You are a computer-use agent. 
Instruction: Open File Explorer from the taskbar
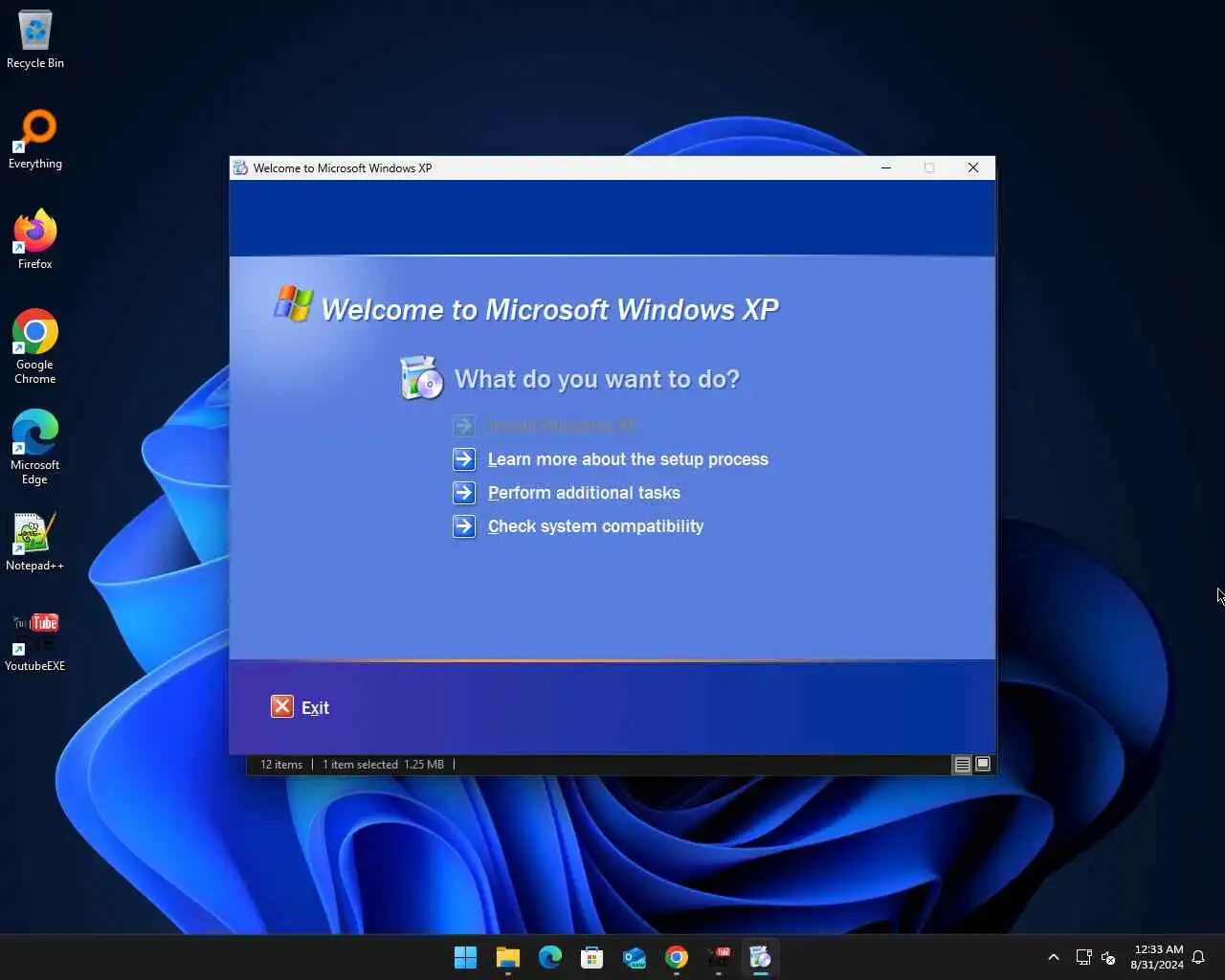click(x=508, y=957)
